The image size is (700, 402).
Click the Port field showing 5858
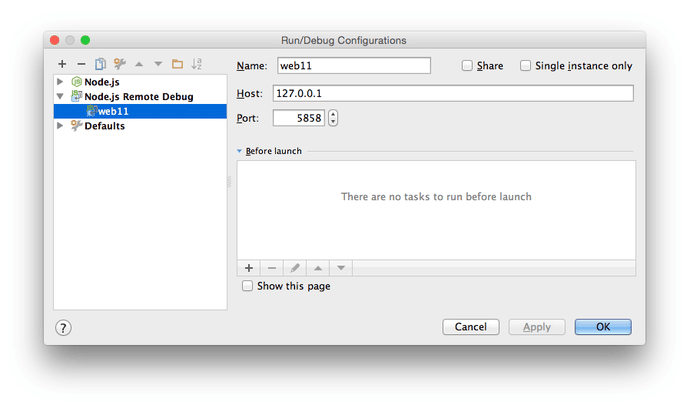(x=299, y=118)
